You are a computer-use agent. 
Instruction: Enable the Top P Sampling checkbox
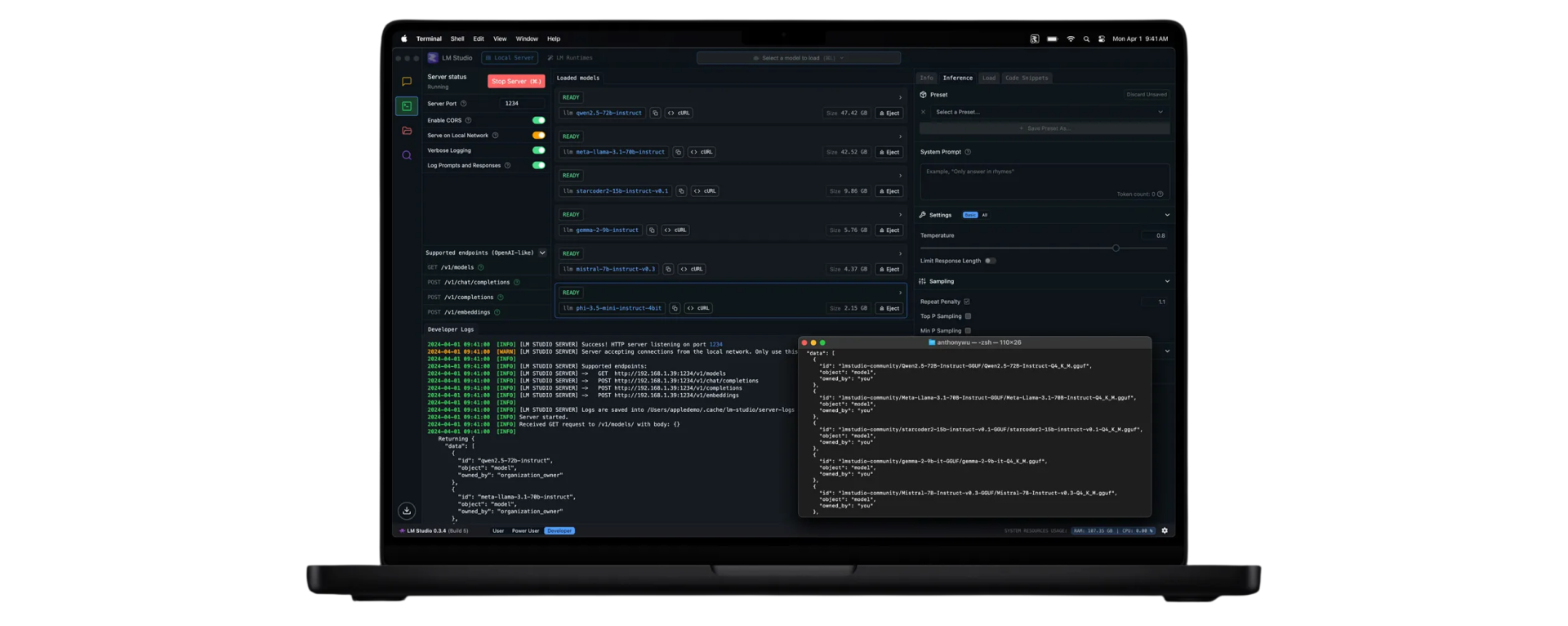968,316
